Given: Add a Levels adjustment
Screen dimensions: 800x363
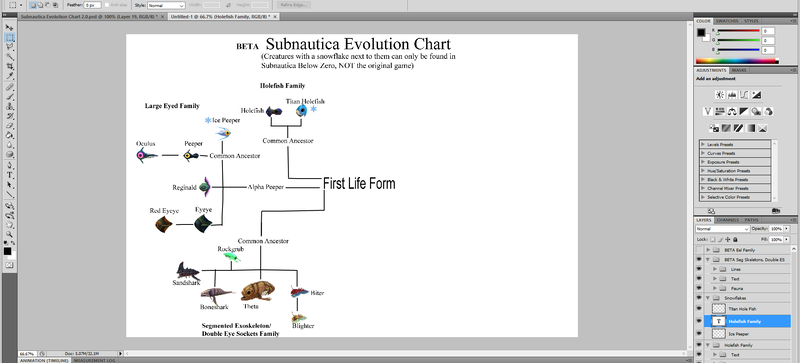Looking at the screenshot, I should [x=732, y=94].
